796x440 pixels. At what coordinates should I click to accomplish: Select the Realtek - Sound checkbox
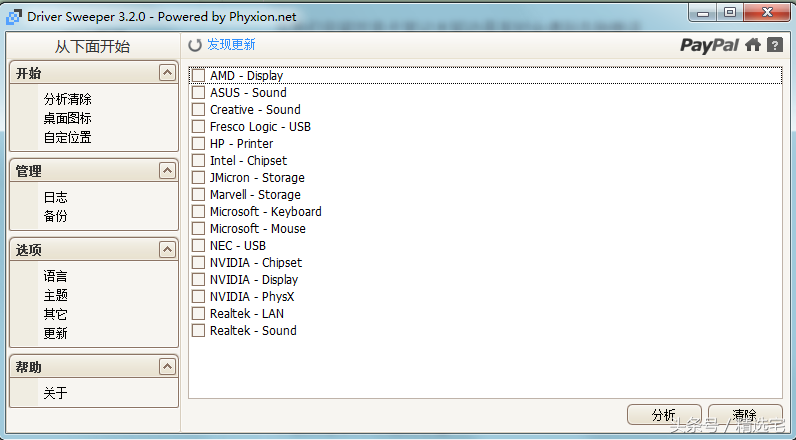tap(198, 330)
